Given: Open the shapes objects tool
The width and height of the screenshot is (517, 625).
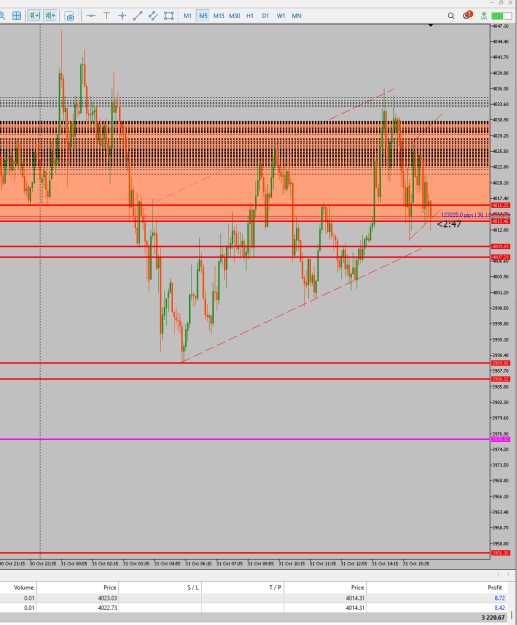Looking at the screenshot, I should click(169, 16).
